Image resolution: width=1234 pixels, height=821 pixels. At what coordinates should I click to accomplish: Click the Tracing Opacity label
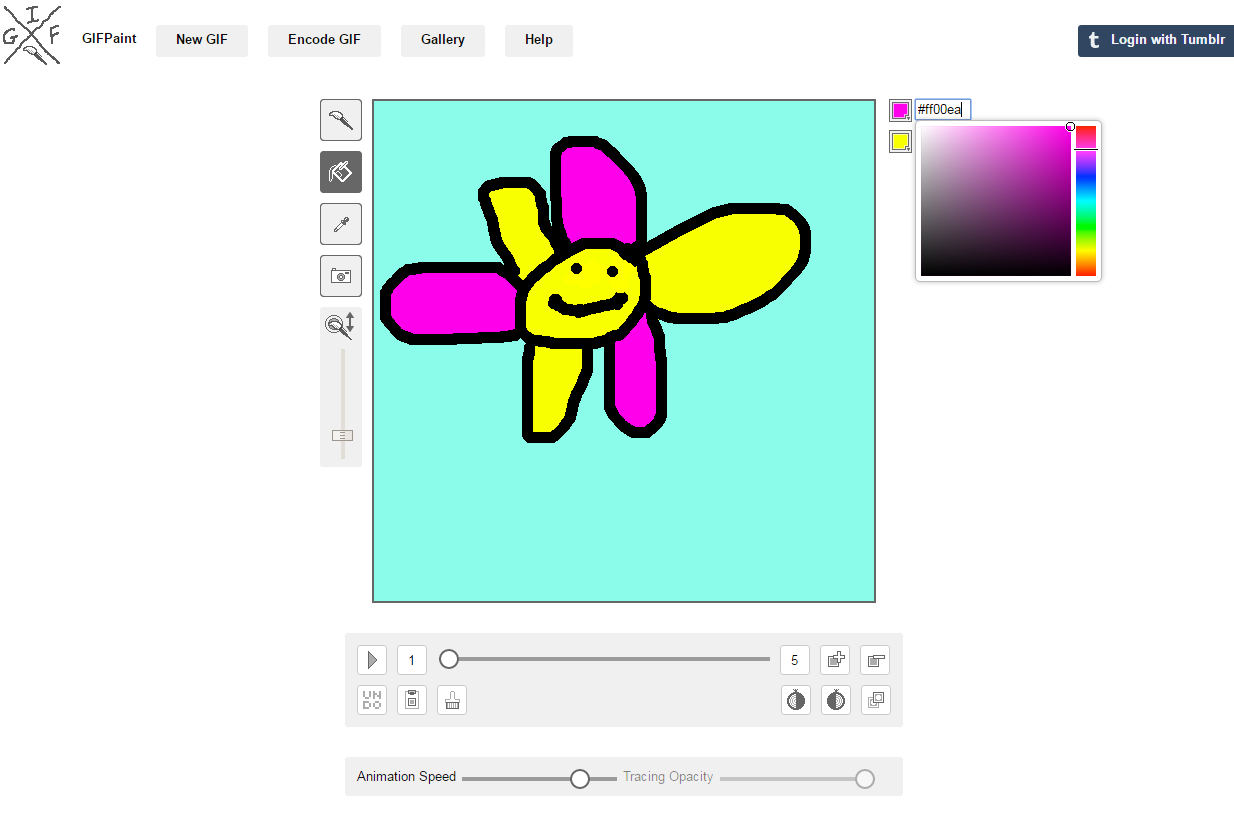(668, 777)
